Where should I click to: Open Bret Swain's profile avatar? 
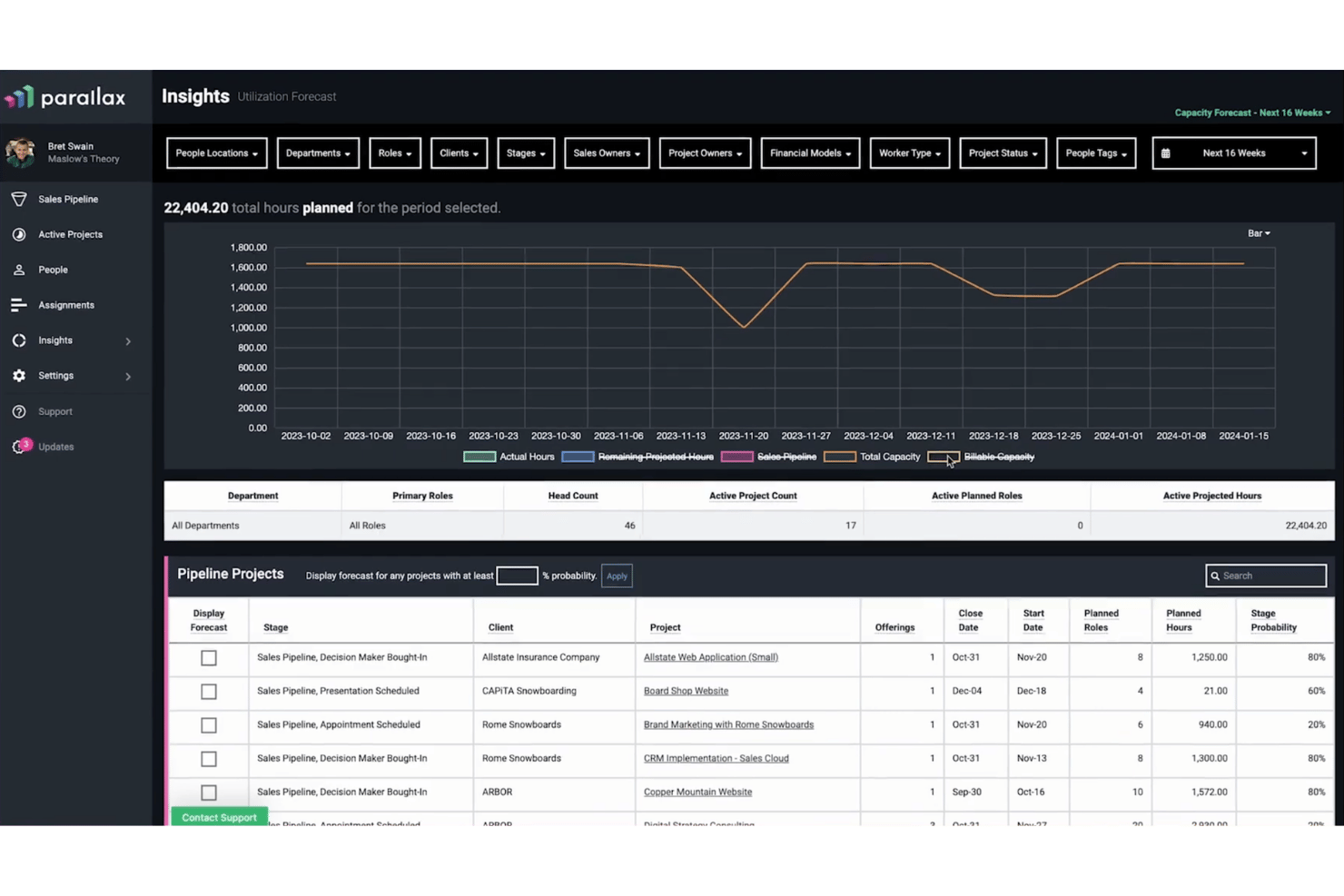pyautogui.click(x=20, y=153)
